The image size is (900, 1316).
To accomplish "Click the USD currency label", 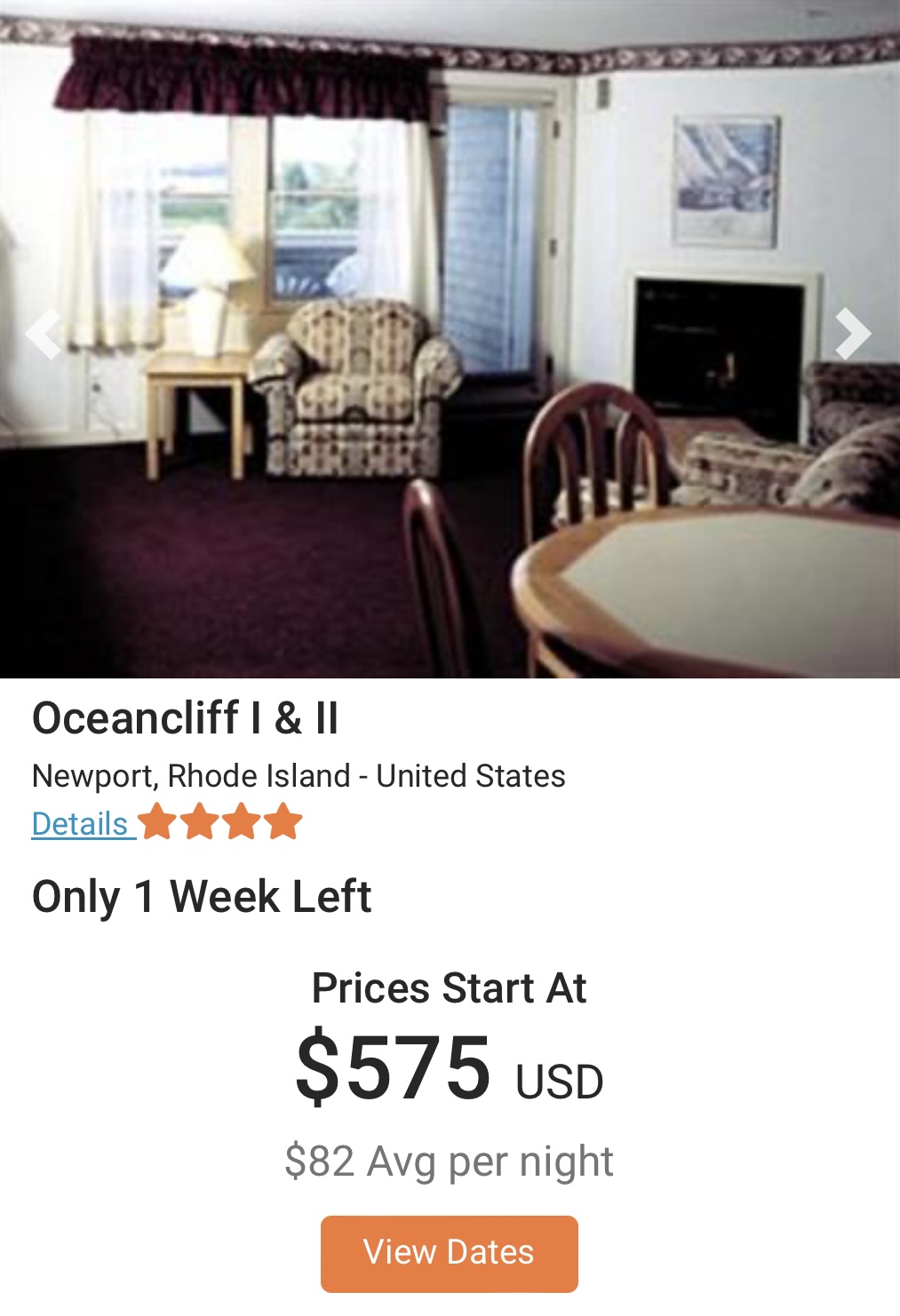I will (560, 1082).
